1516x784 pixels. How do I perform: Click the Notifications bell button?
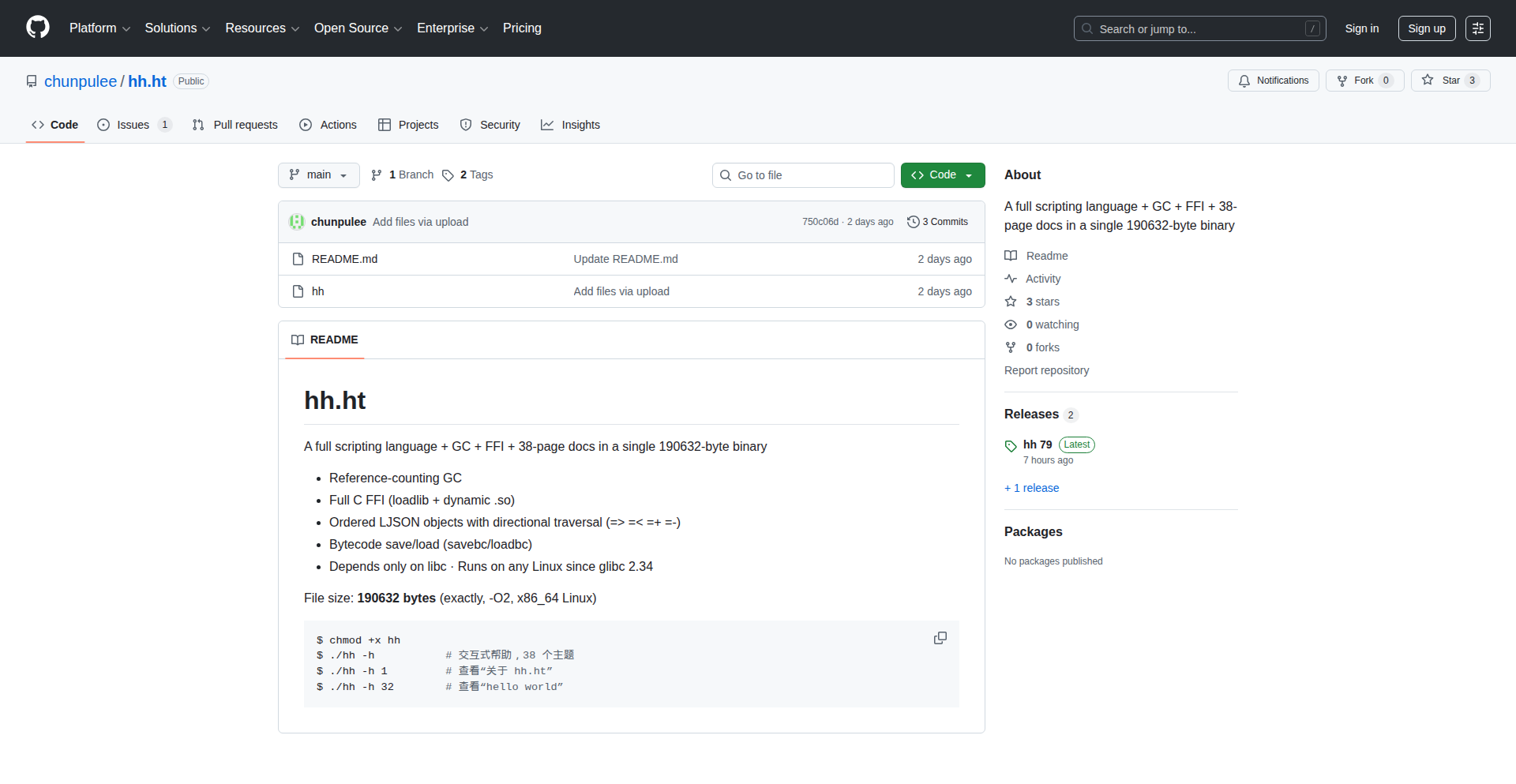1273,81
